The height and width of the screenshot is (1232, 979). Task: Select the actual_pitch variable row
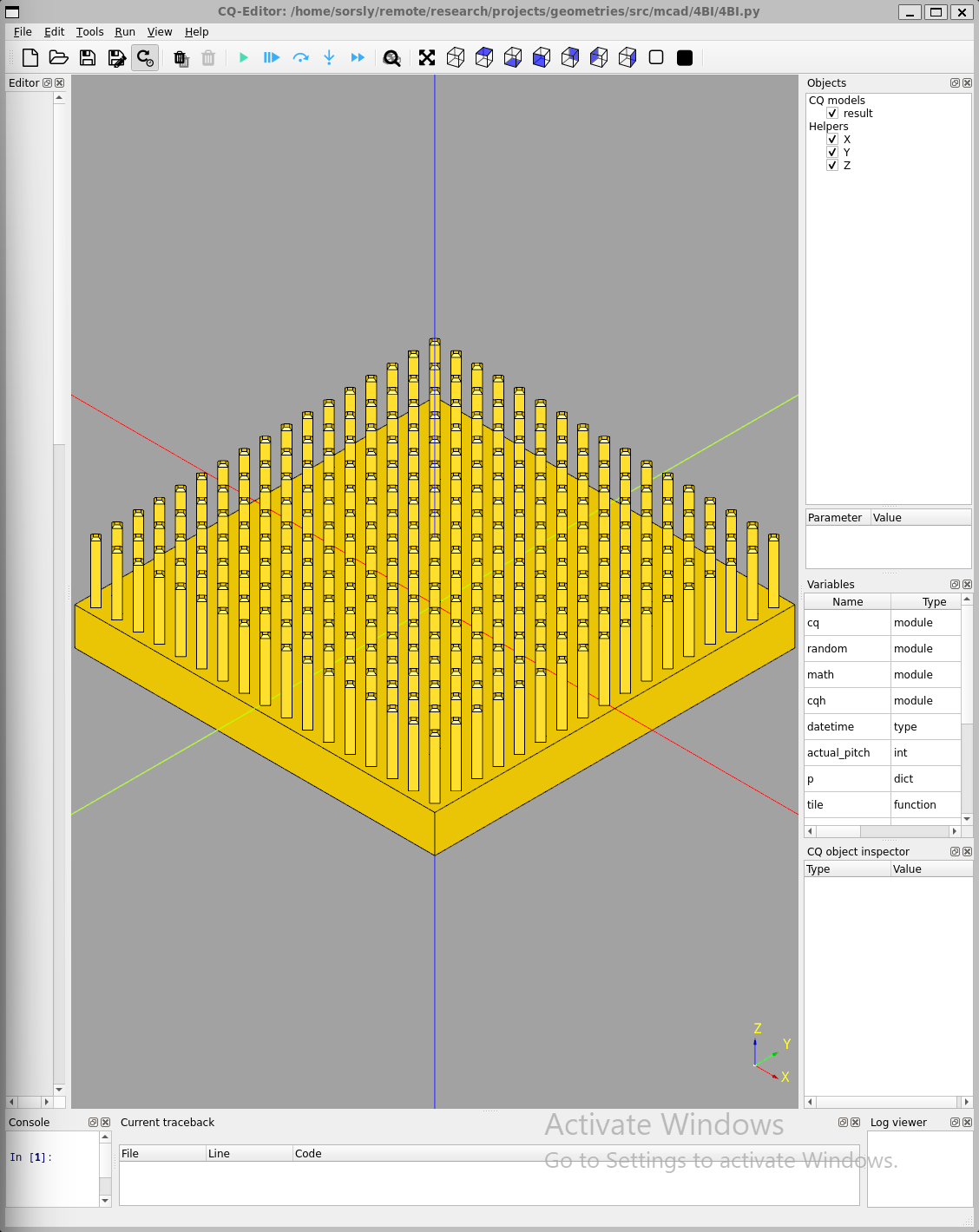(x=882, y=753)
